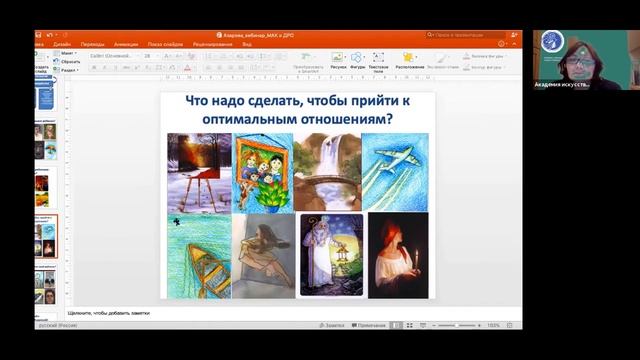Select the airplane picture on the slide
Image resolution: width=640 pixels, height=360 pixels.
point(395,172)
